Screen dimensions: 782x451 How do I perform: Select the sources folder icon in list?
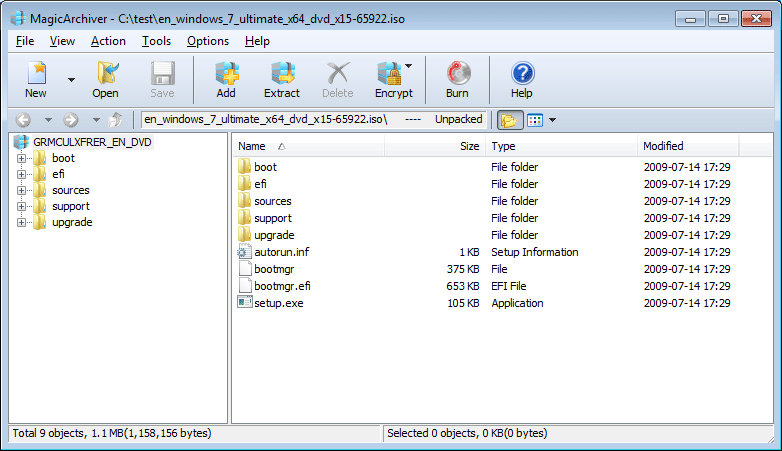(x=244, y=201)
